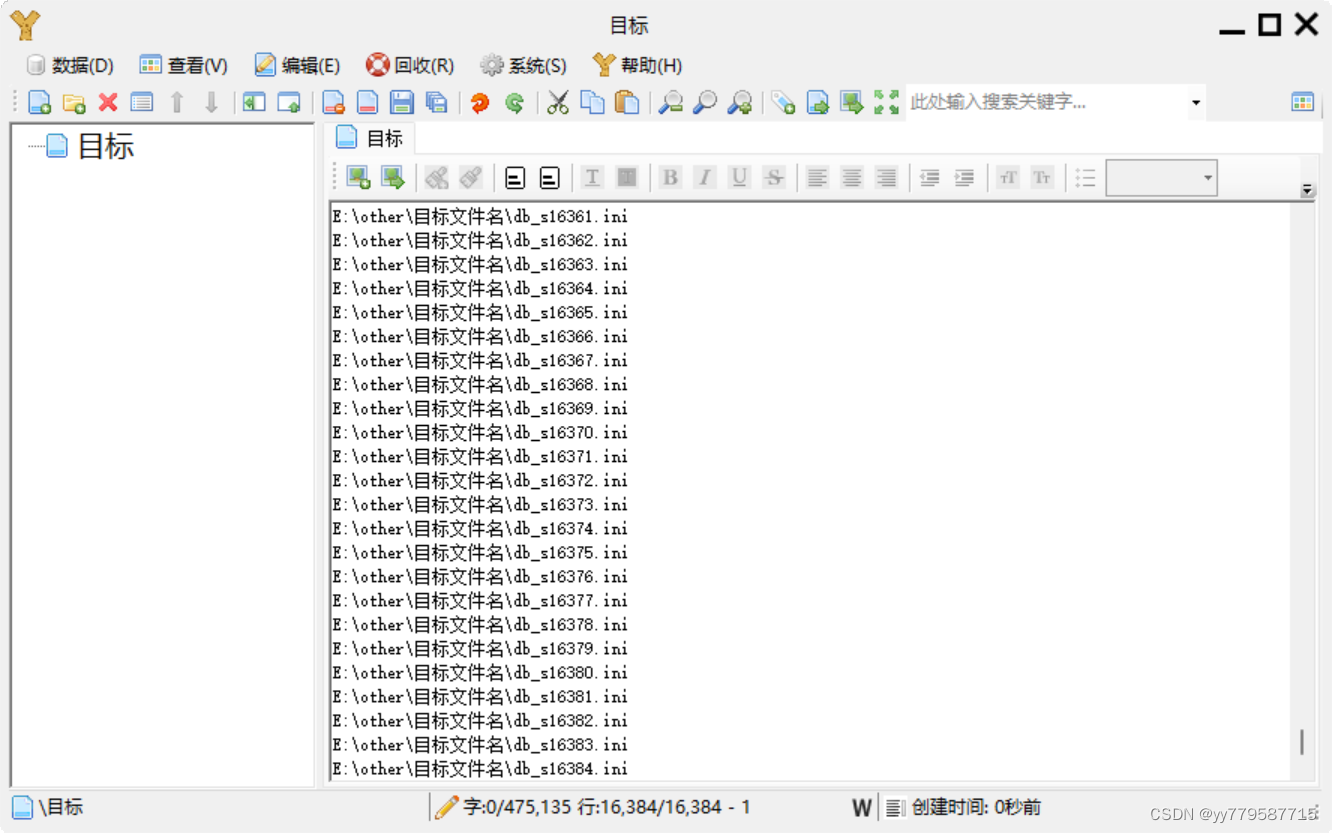This screenshot has height=833, width=1332.
Task: Create a new document with the green-plus page icon
Action: (x=39, y=102)
